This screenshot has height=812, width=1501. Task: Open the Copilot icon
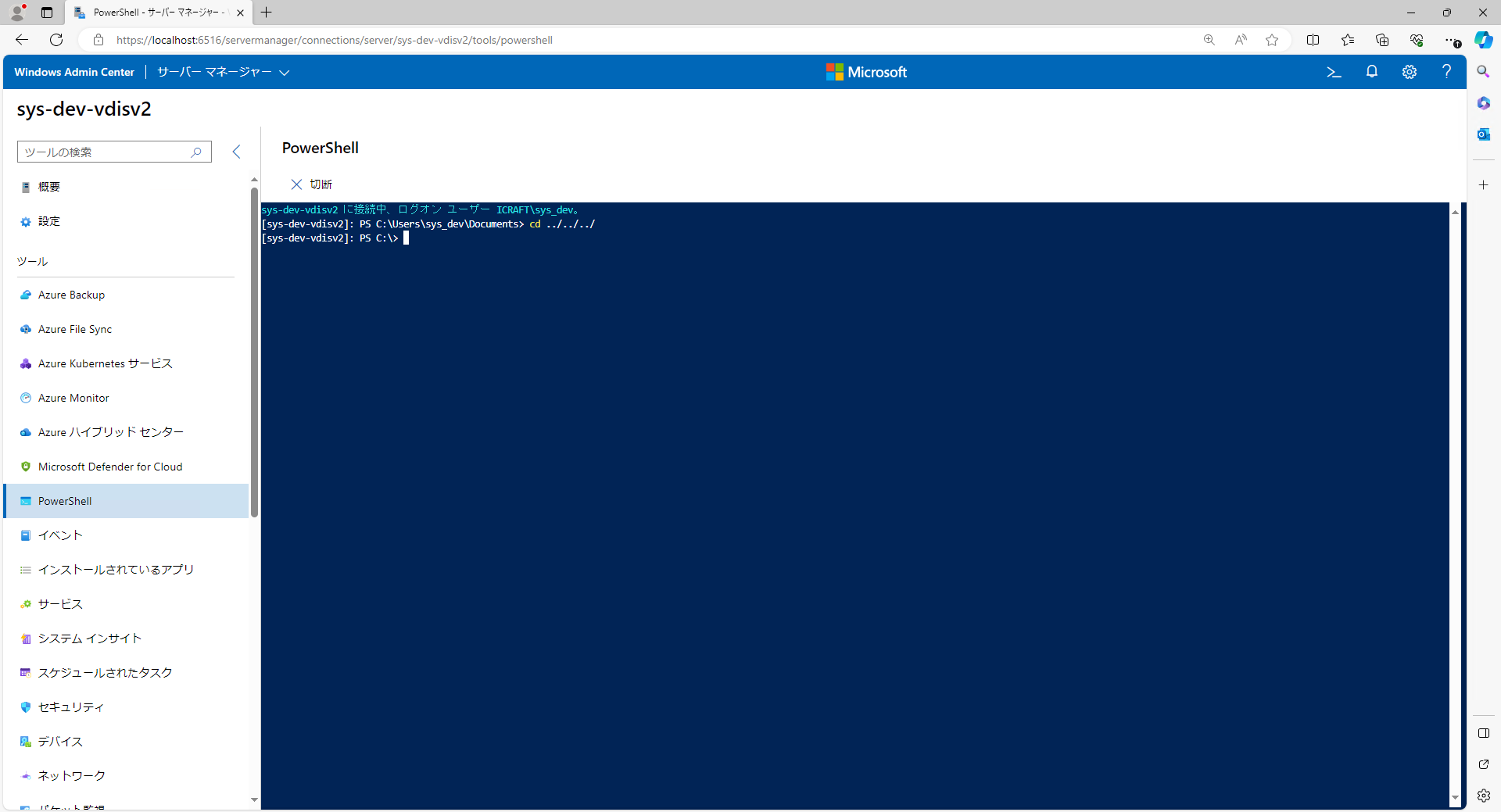click(x=1483, y=40)
